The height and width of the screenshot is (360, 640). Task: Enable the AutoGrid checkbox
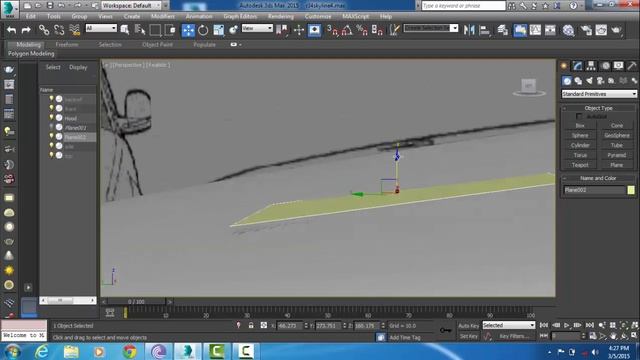tap(579, 116)
